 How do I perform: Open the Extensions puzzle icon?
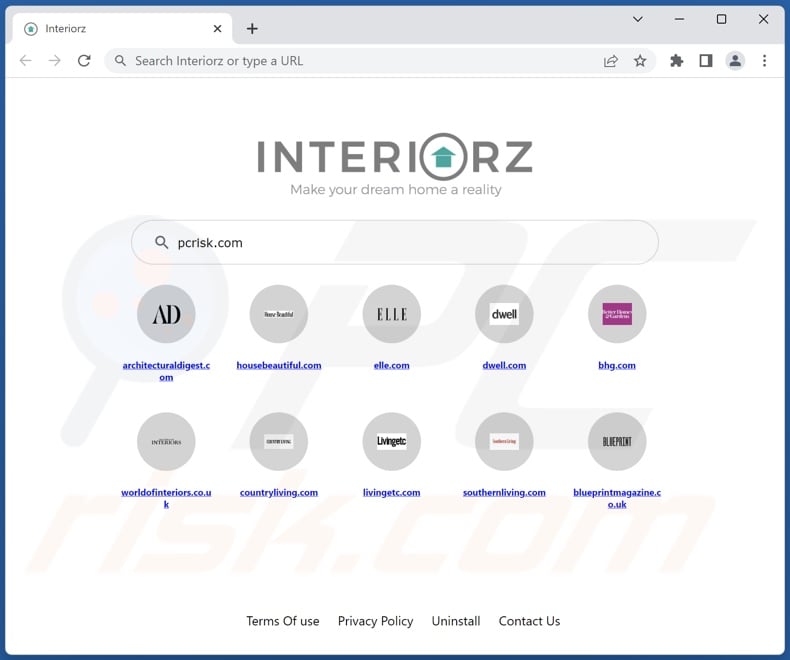(x=677, y=61)
